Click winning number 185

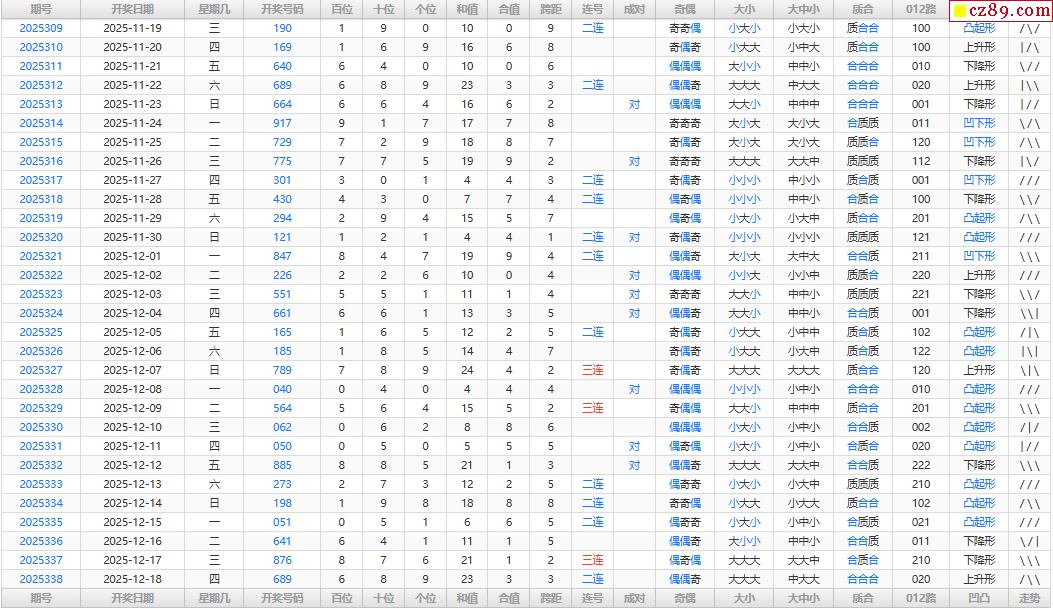pyautogui.click(x=283, y=351)
